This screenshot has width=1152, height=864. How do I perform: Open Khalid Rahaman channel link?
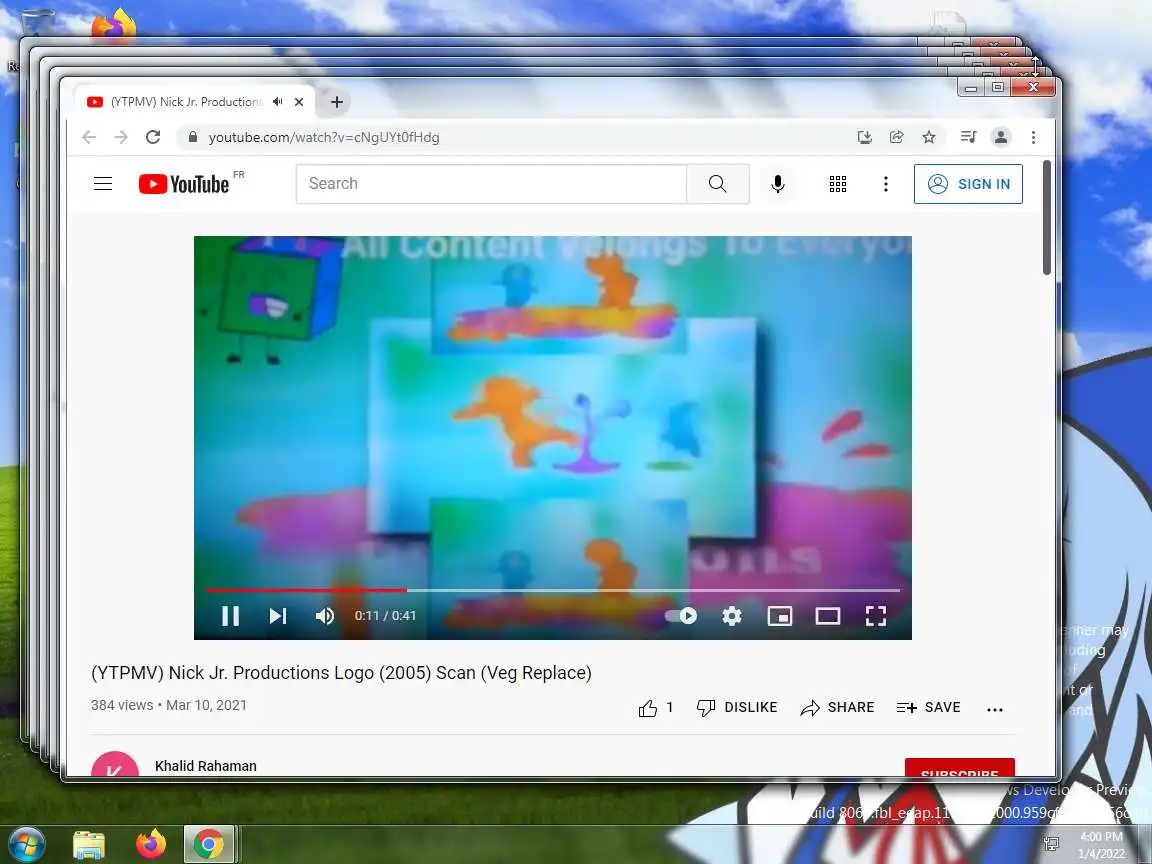click(206, 766)
